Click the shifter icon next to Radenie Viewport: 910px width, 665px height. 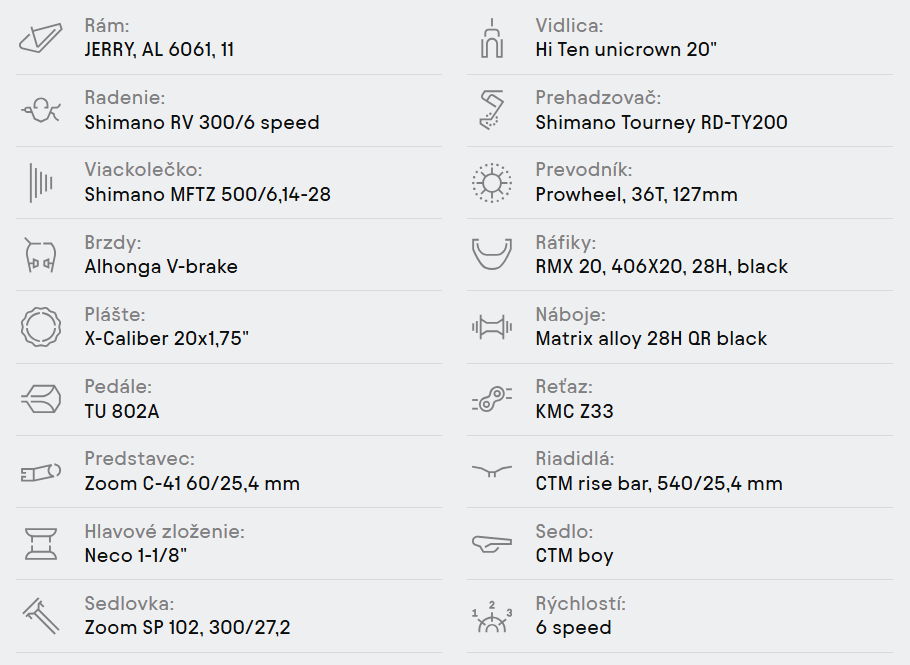(x=41, y=110)
